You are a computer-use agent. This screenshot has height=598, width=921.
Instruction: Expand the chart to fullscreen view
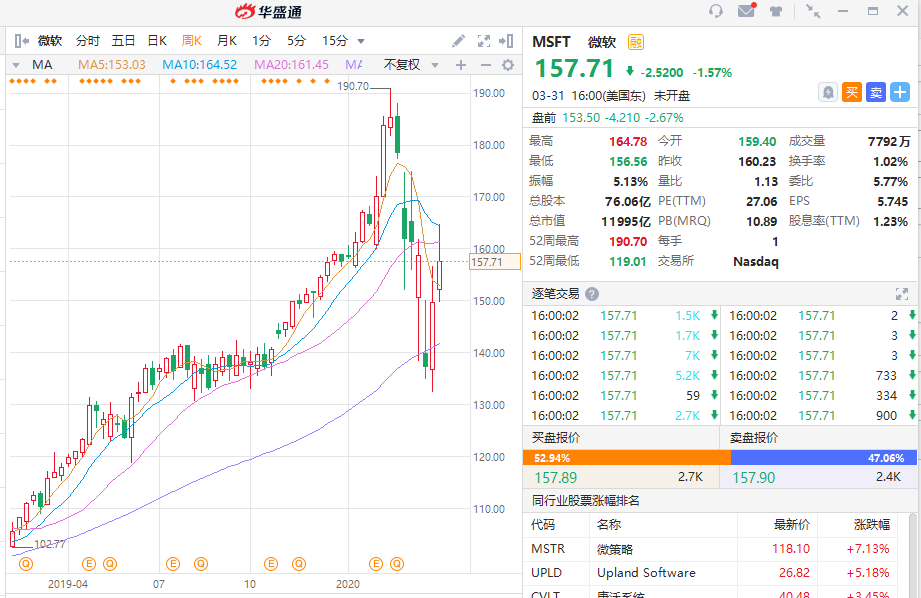pos(484,41)
